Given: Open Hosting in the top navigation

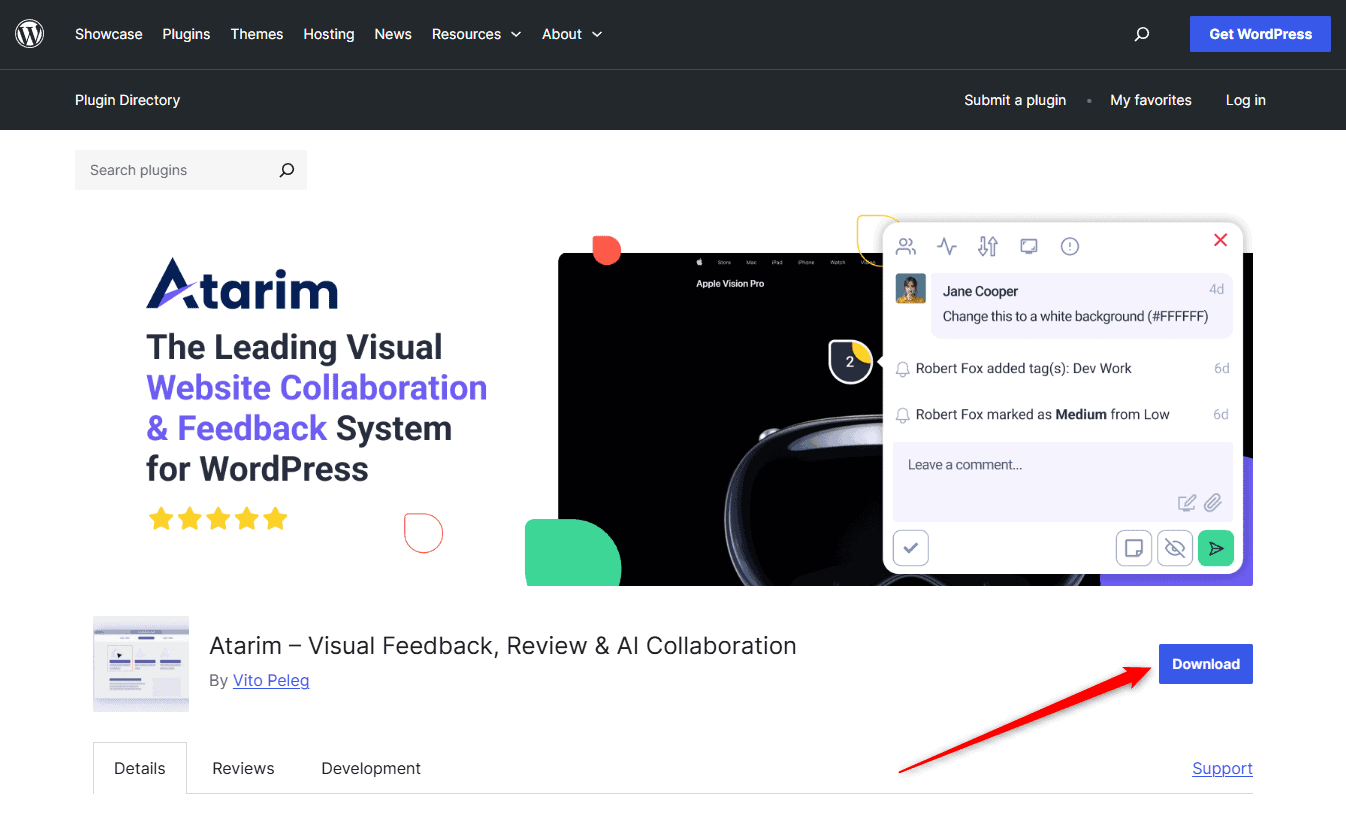Looking at the screenshot, I should point(329,34).
